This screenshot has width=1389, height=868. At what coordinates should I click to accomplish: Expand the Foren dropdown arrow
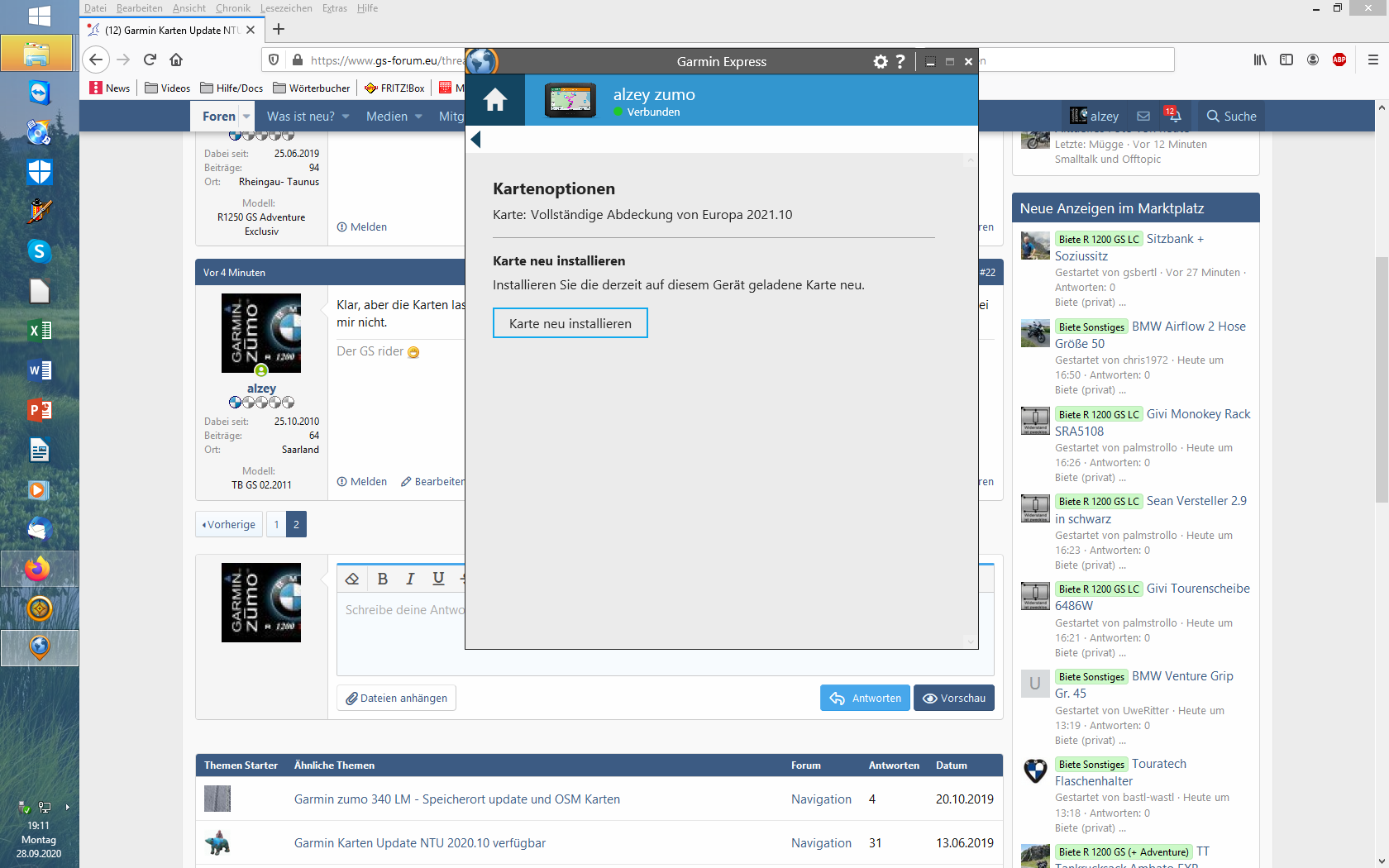coord(246,117)
